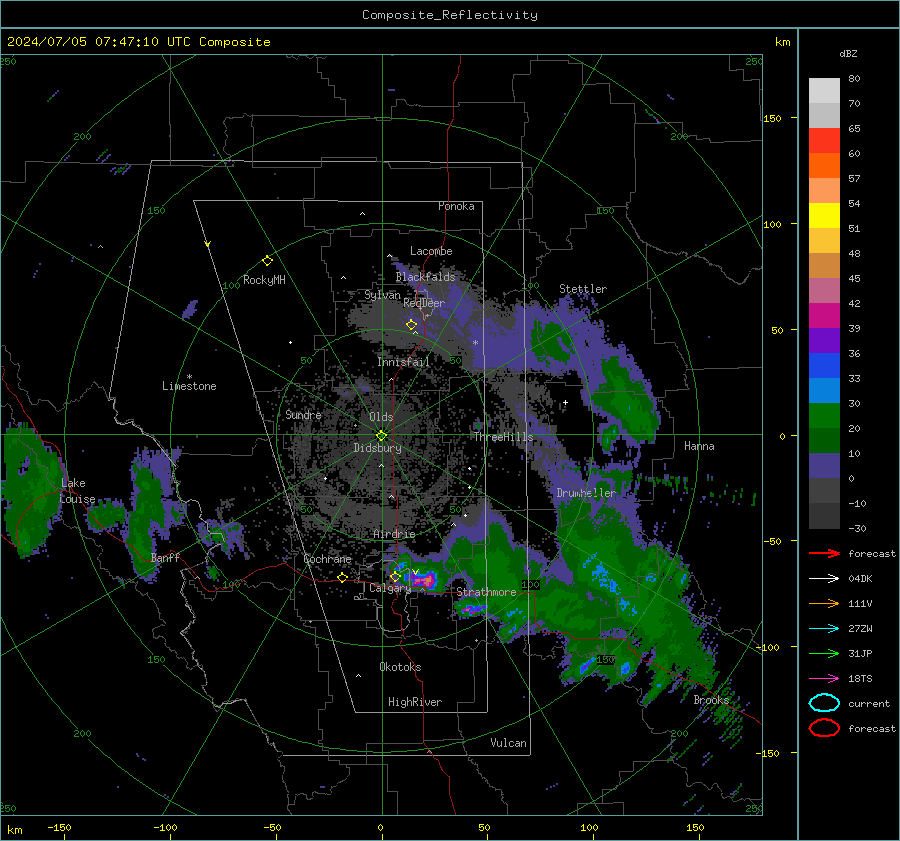Click the Composite_Reflectivity title text

(x=450, y=15)
